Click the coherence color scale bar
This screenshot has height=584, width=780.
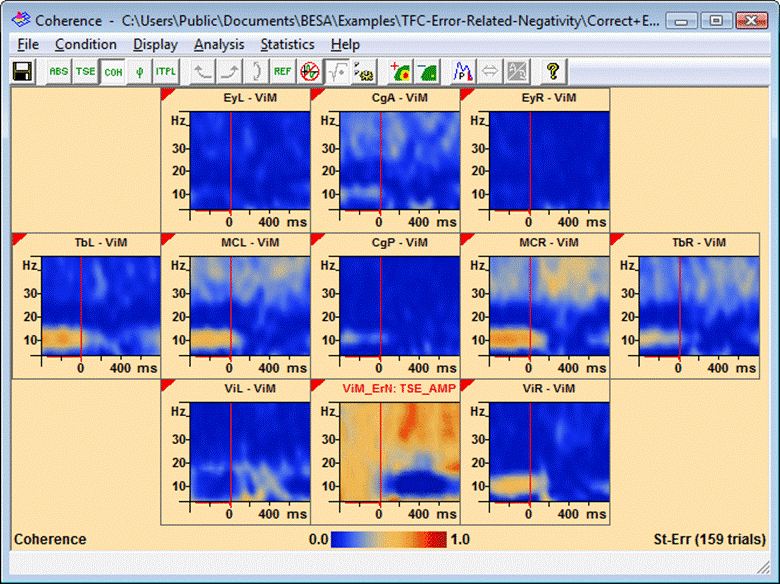tap(390, 539)
